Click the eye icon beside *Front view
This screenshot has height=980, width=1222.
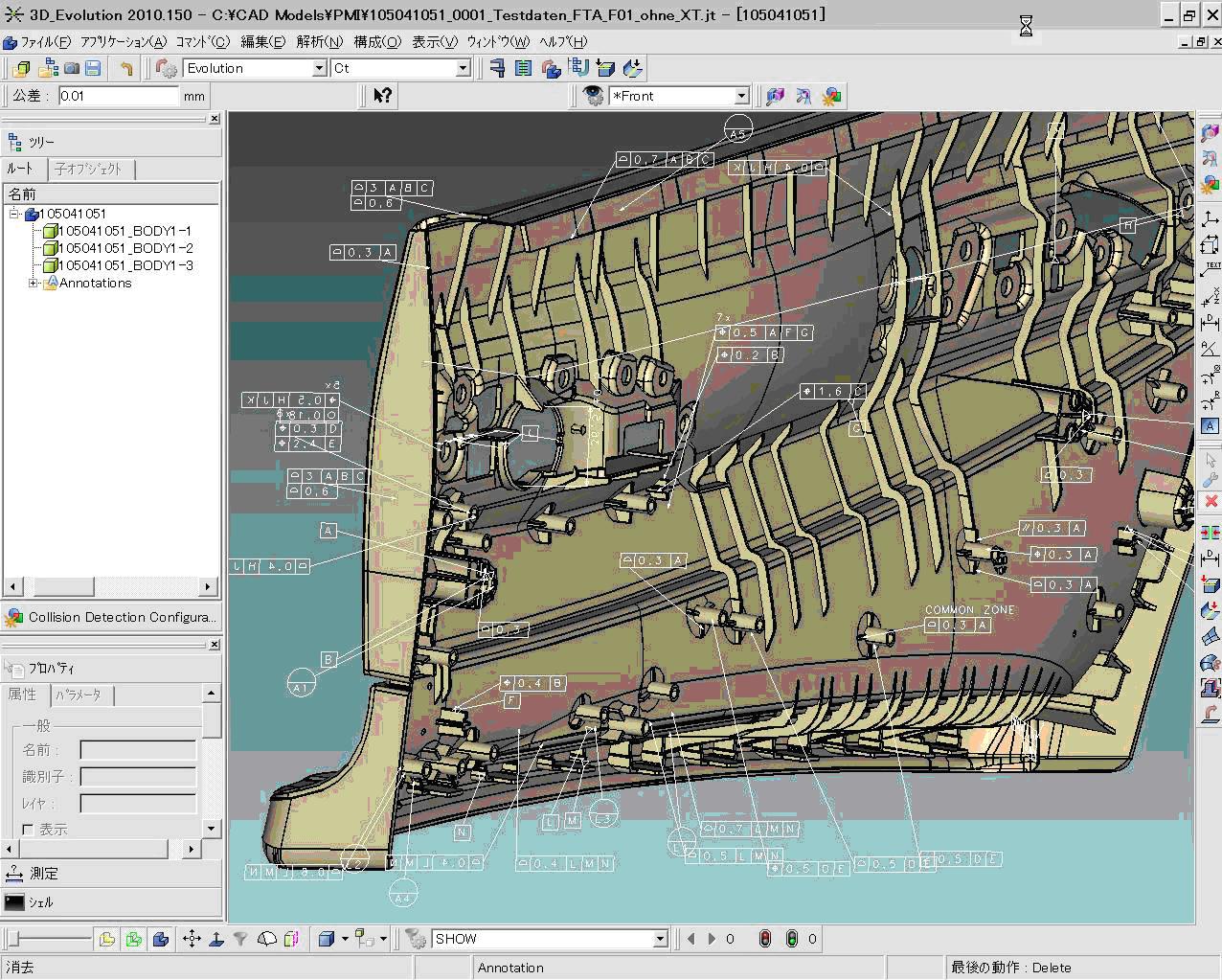pyautogui.click(x=594, y=95)
